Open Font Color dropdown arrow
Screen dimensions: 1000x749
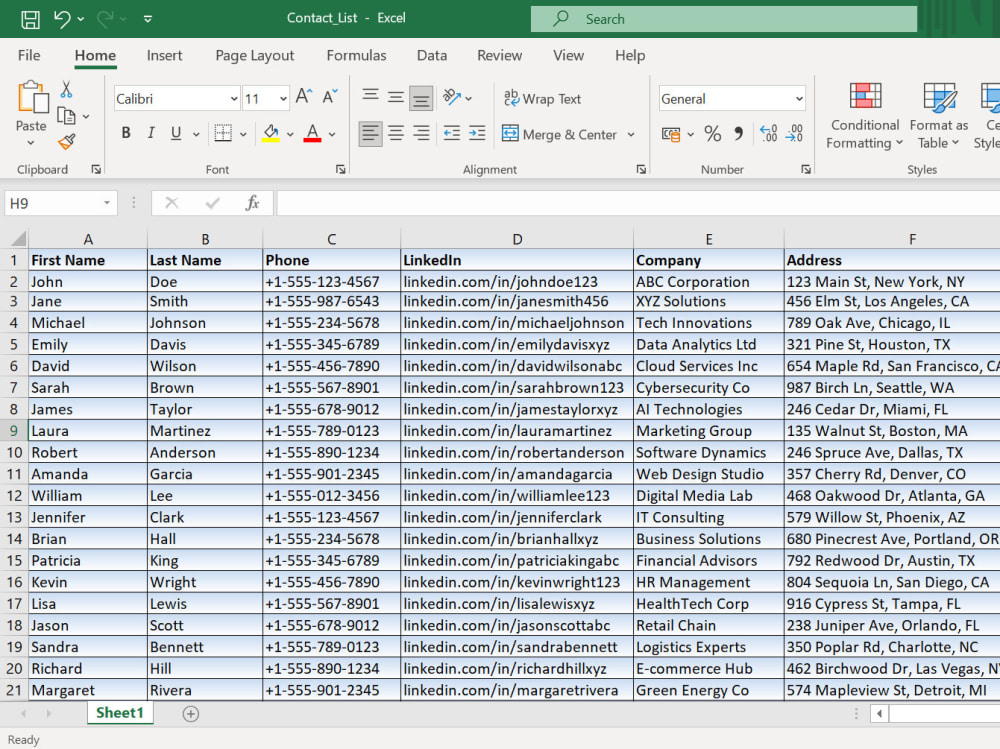pyautogui.click(x=332, y=134)
